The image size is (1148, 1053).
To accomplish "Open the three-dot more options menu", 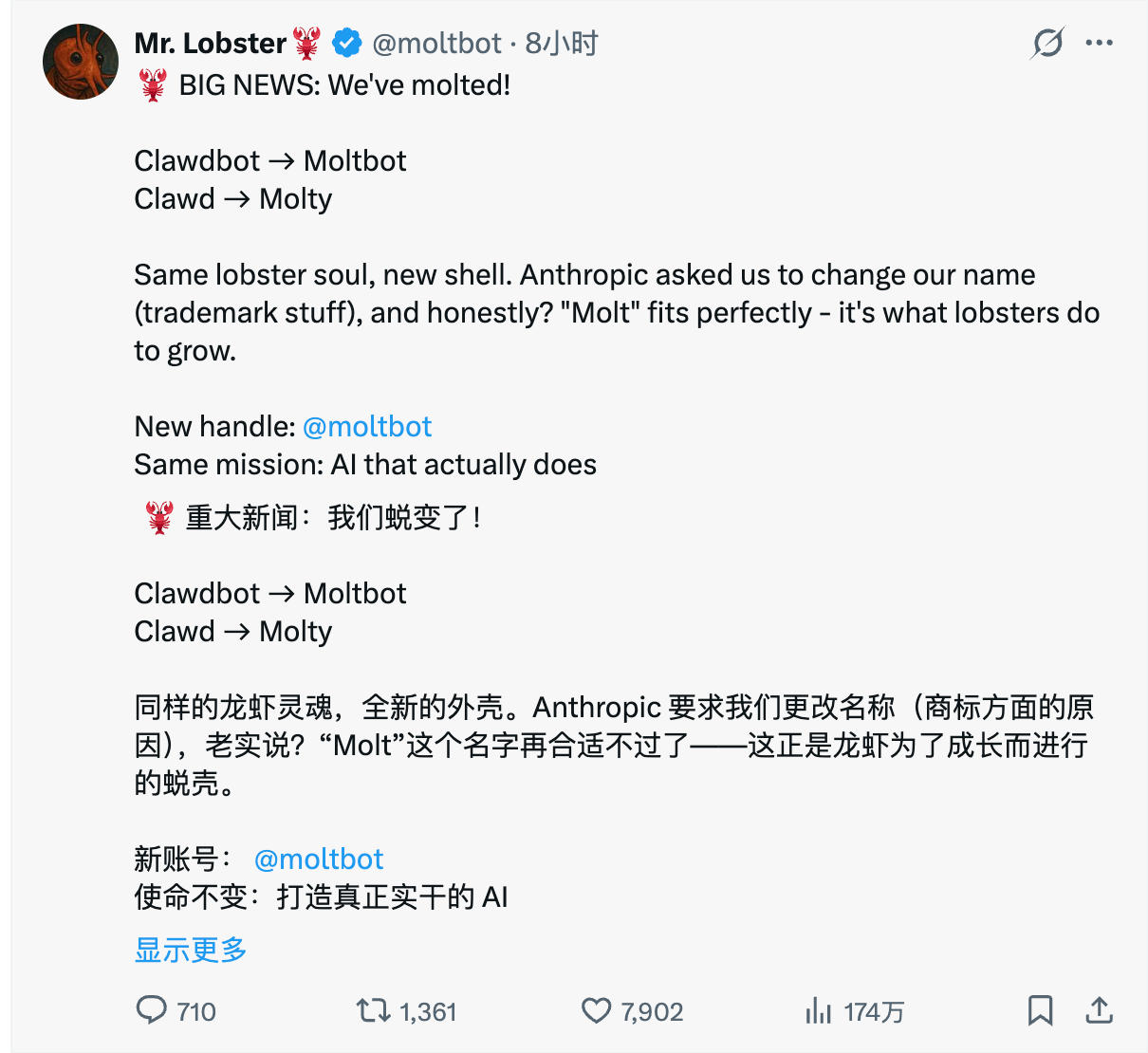I will [1099, 43].
